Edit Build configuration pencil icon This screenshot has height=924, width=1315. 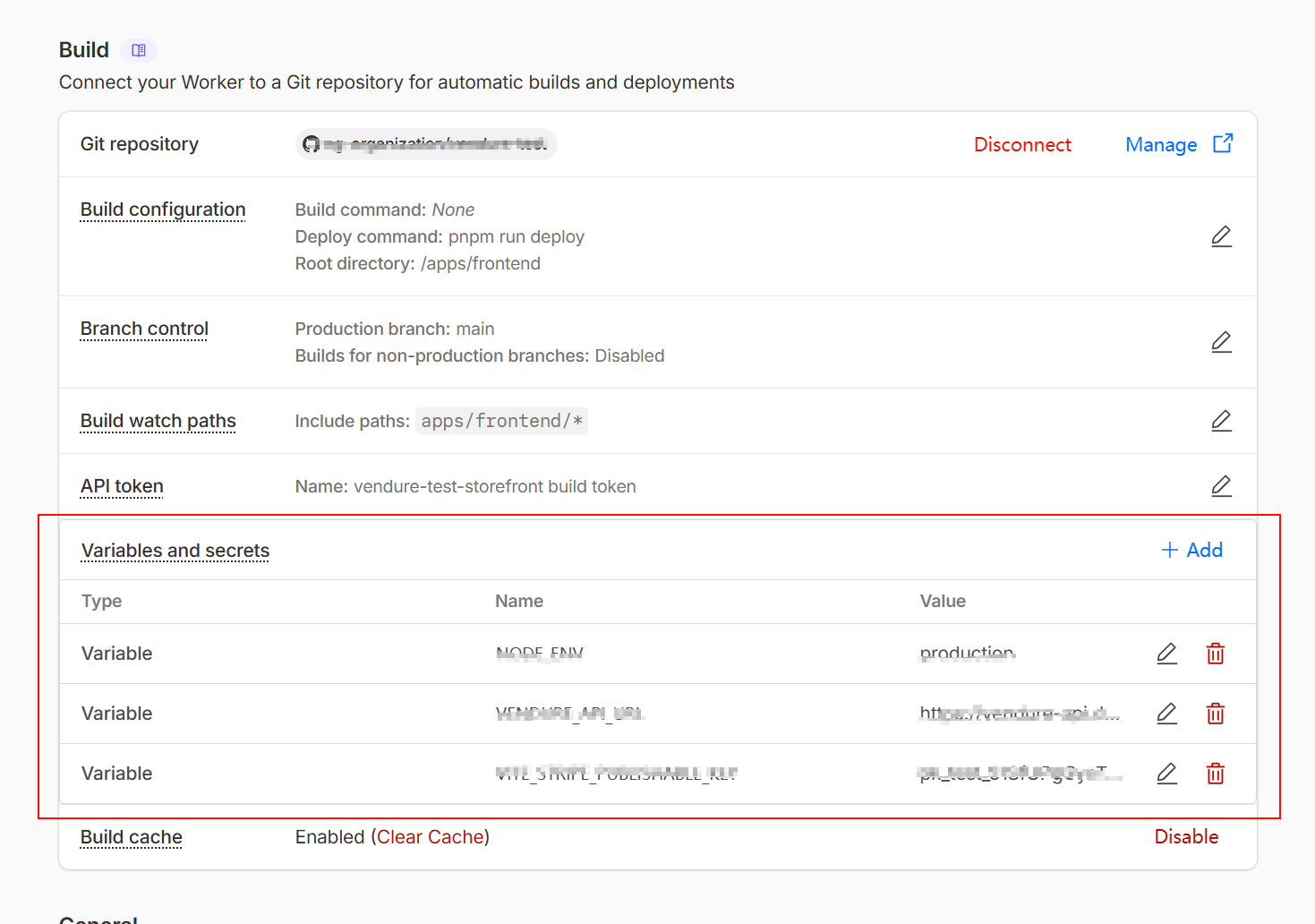(1221, 236)
